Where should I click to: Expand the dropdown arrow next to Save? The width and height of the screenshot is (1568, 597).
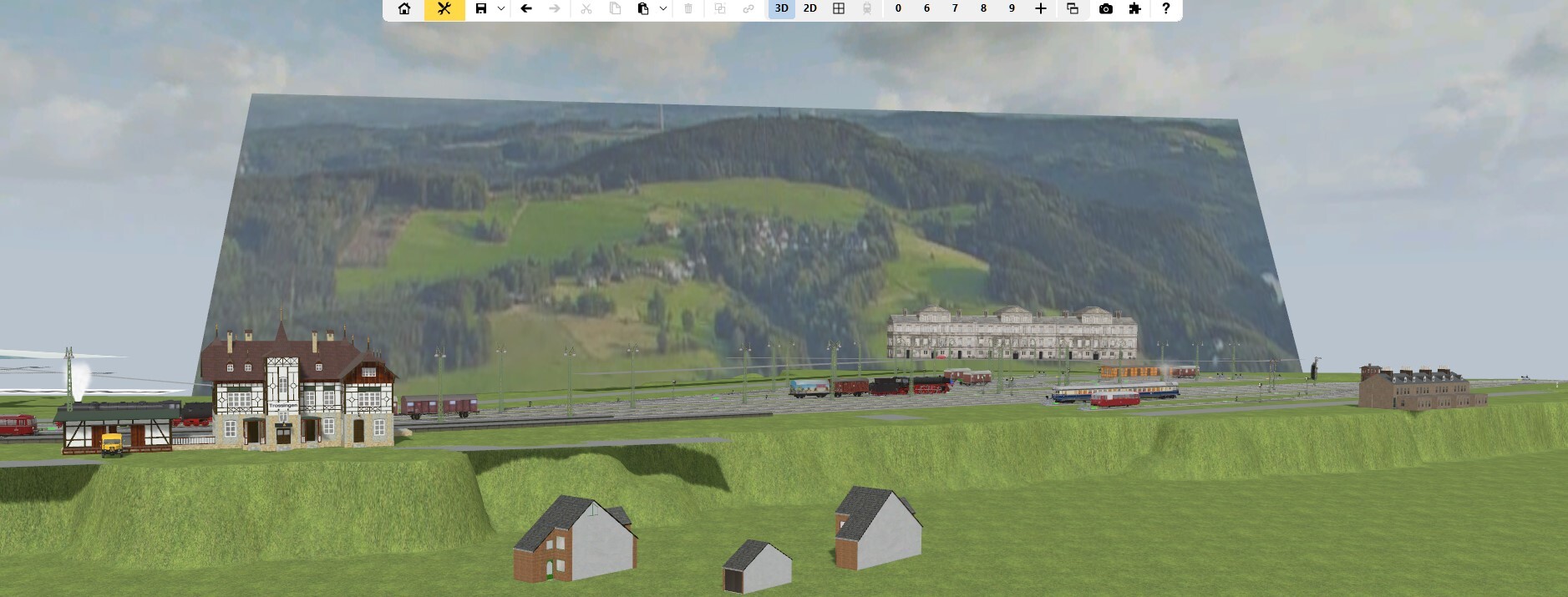click(x=501, y=9)
